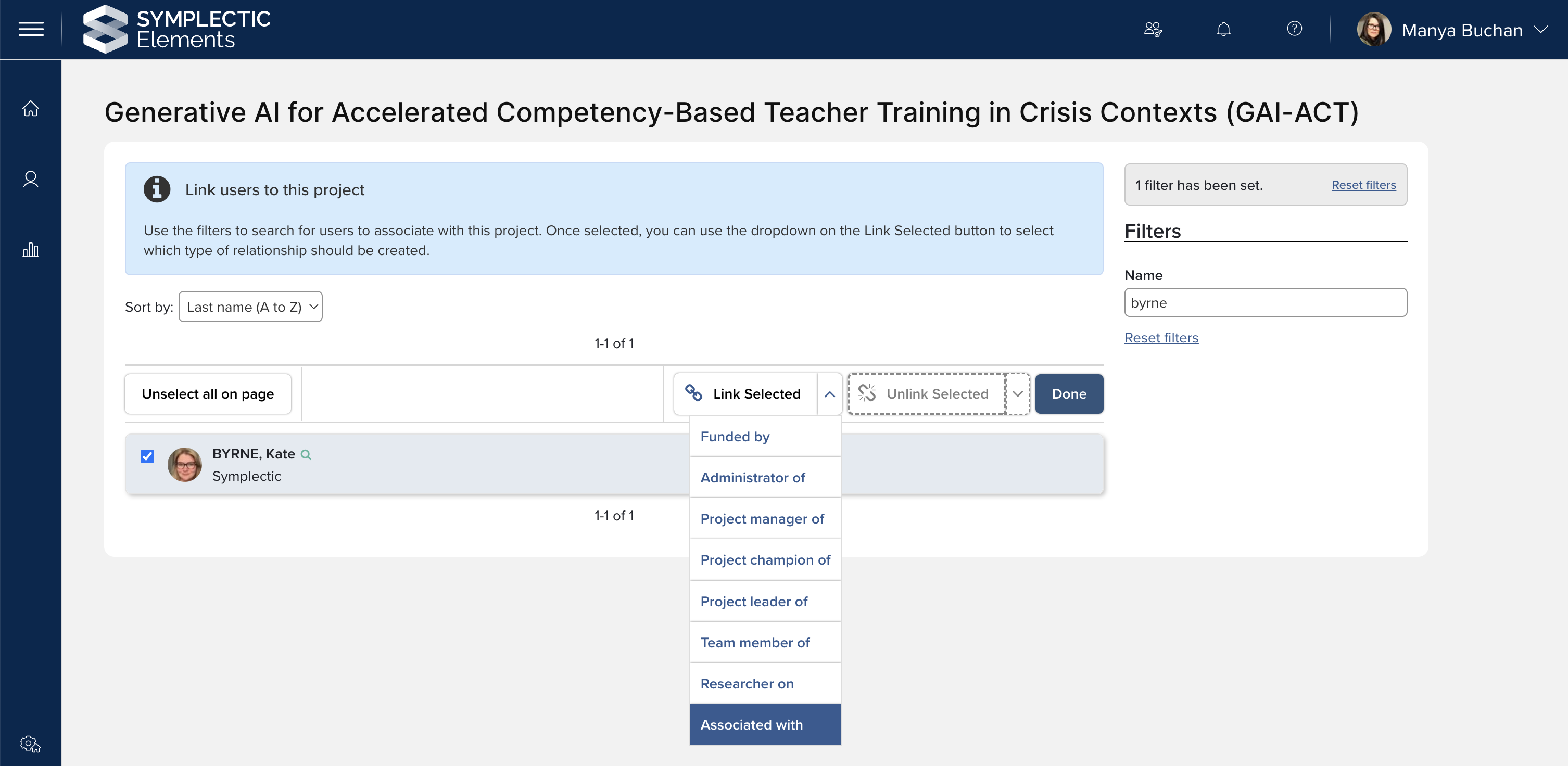1568x766 pixels.
Task: Click the impersonate users icon
Action: [x=1153, y=29]
